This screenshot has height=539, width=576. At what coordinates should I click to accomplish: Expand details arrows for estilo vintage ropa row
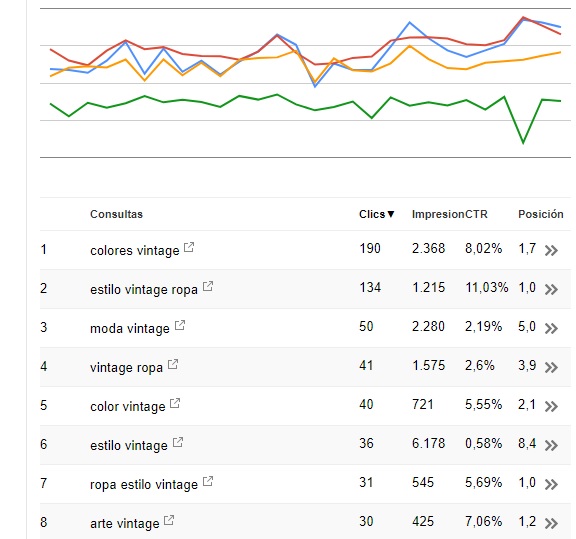click(551, 290)
